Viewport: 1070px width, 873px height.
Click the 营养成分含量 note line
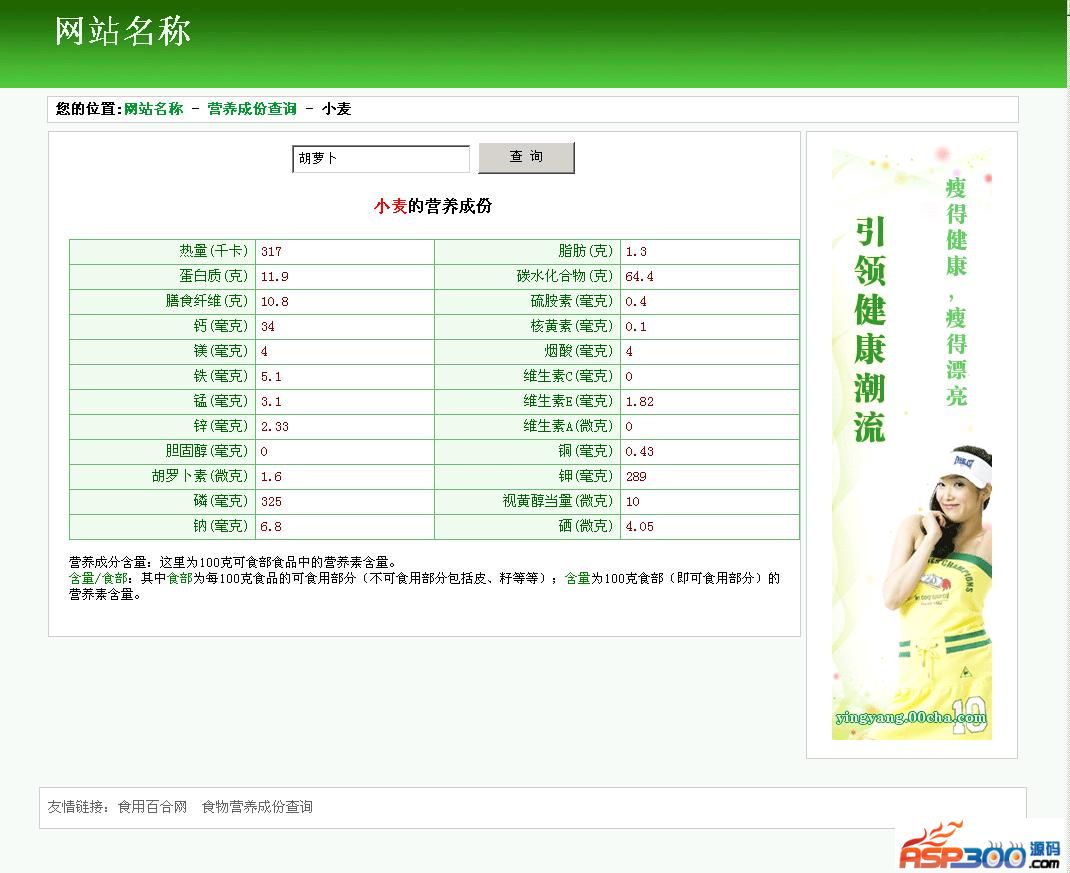pyautogui.click(x=232, y=562)
